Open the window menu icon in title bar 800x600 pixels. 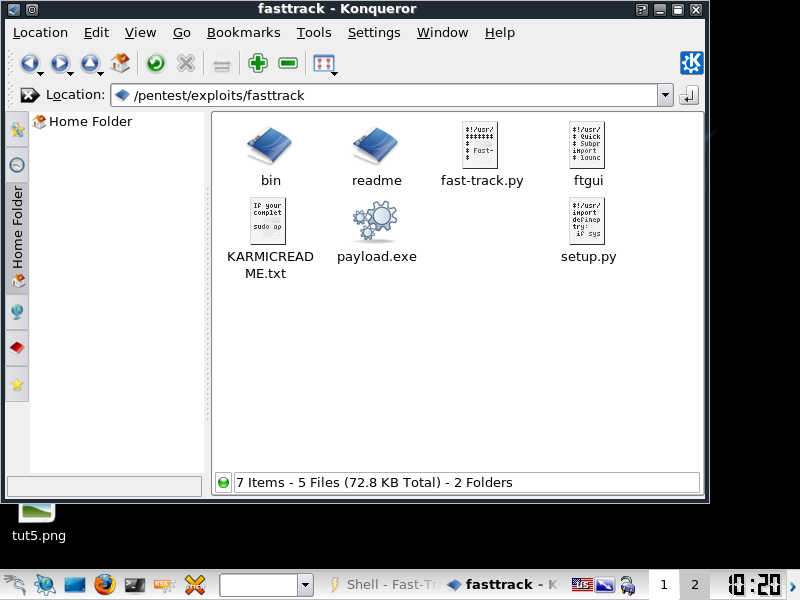click(x=14, y=9)
